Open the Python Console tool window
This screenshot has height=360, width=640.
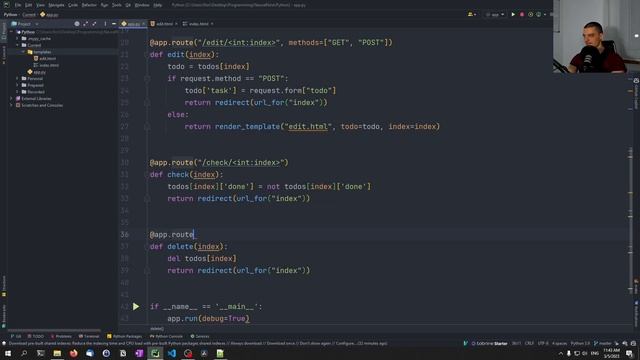coord(167,336)
